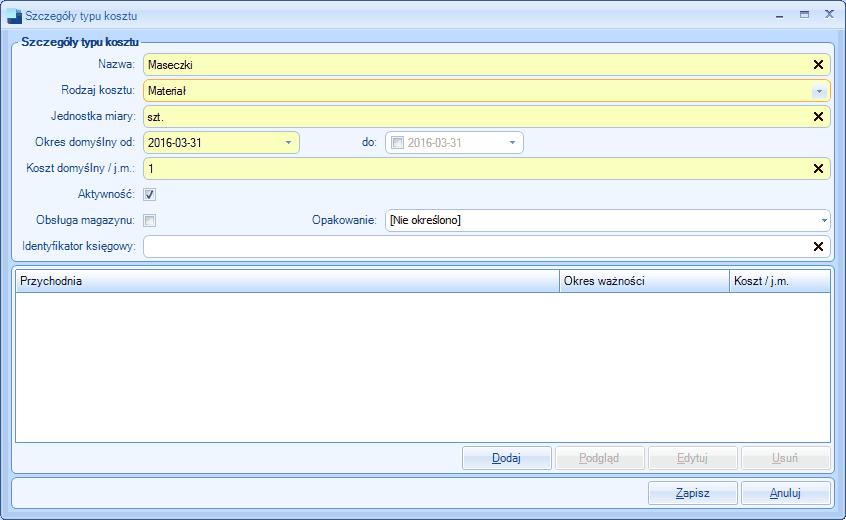Open the Rodzaj kosztu dropdown
This screenshot has height=520, width=846.
819,91
